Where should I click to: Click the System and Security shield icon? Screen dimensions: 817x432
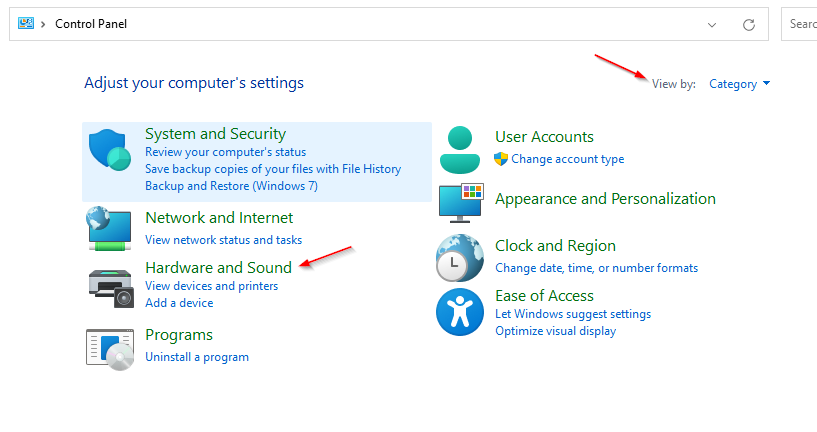[x=109, y=150]
